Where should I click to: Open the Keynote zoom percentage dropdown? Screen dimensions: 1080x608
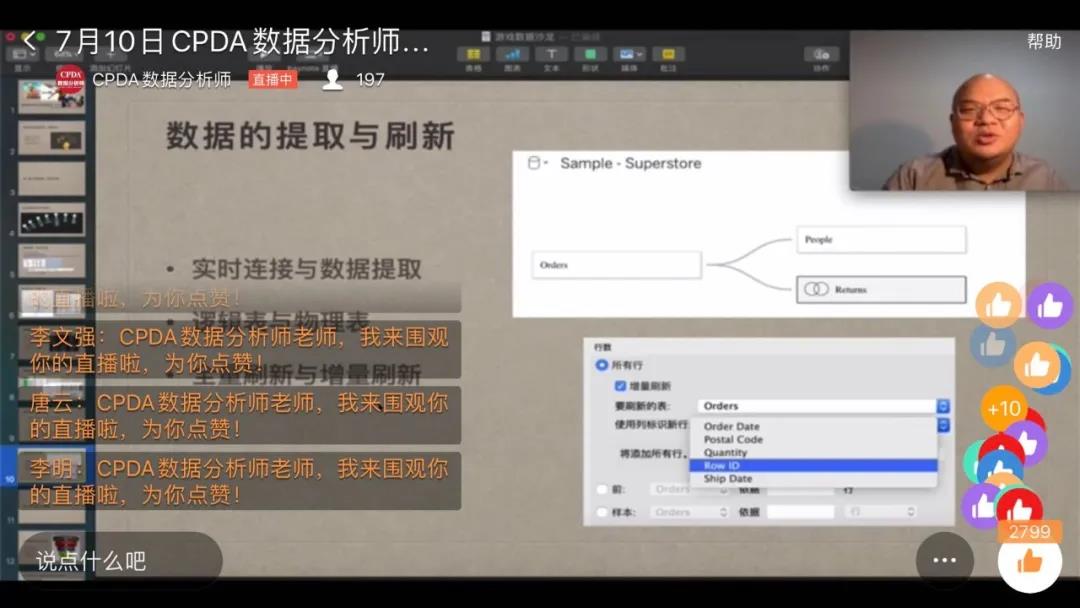[x=66, y=54]
